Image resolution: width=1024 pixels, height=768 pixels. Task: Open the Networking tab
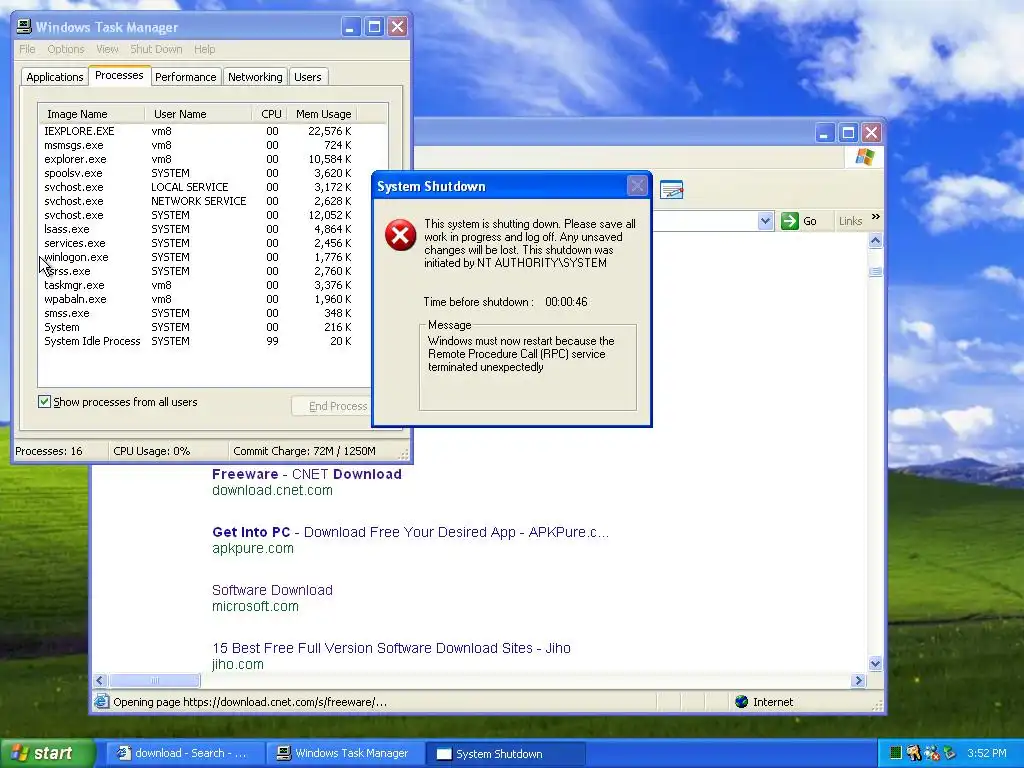click(x=255, y=77)
